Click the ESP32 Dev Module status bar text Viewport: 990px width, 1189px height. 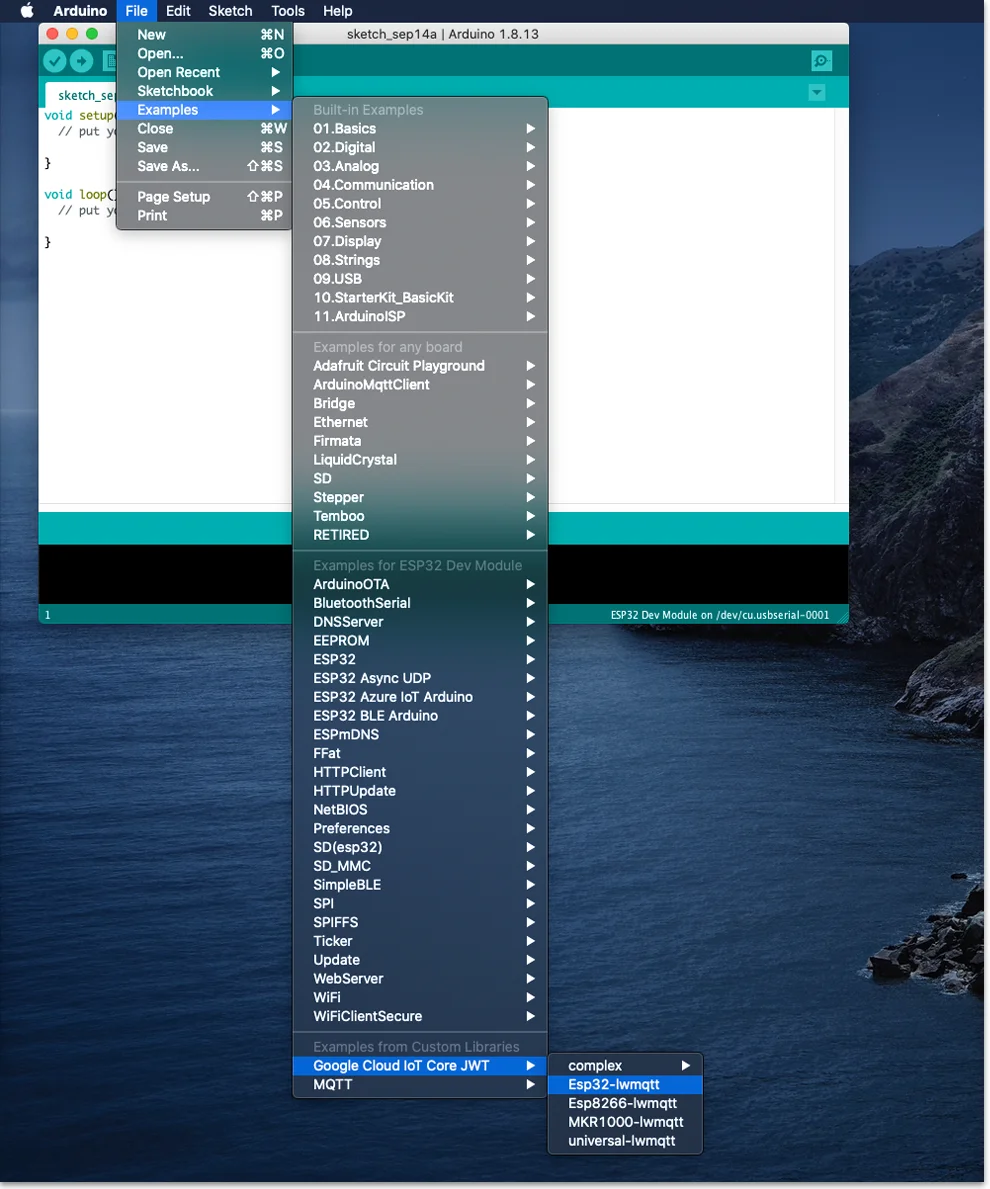click(719, 615)
